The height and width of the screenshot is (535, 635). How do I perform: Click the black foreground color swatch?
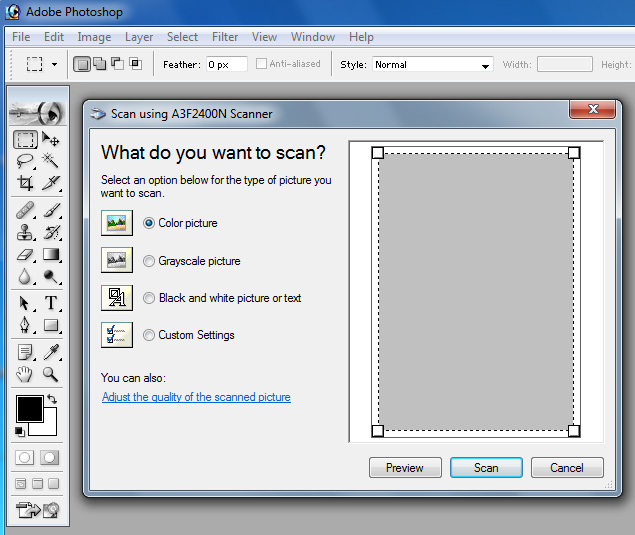(x=30, y=409)
